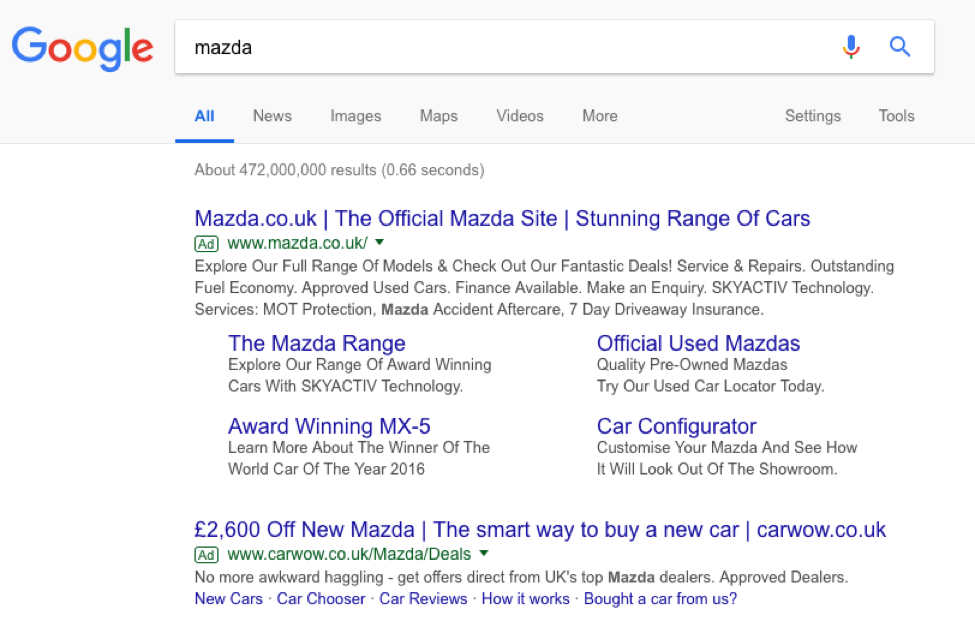
Task: Switch to the Maps tab
Action: (x=438, y=116)
